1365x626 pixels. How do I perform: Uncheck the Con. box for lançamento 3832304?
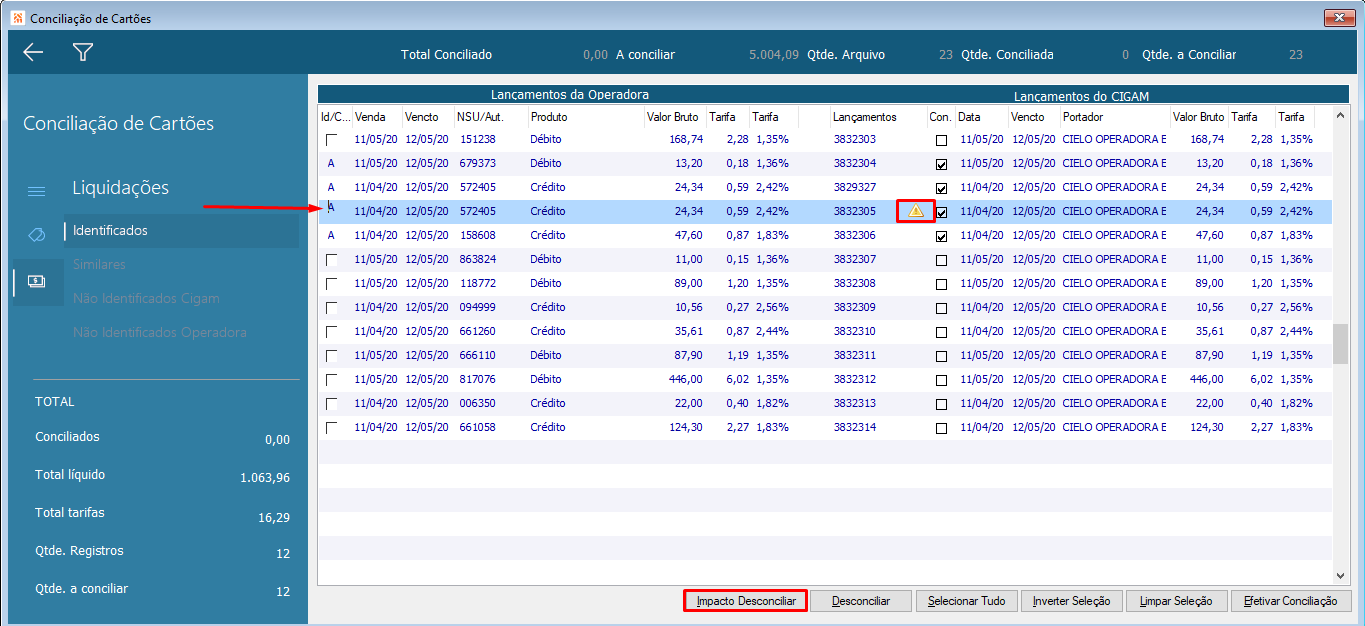(x=941, y=164)
